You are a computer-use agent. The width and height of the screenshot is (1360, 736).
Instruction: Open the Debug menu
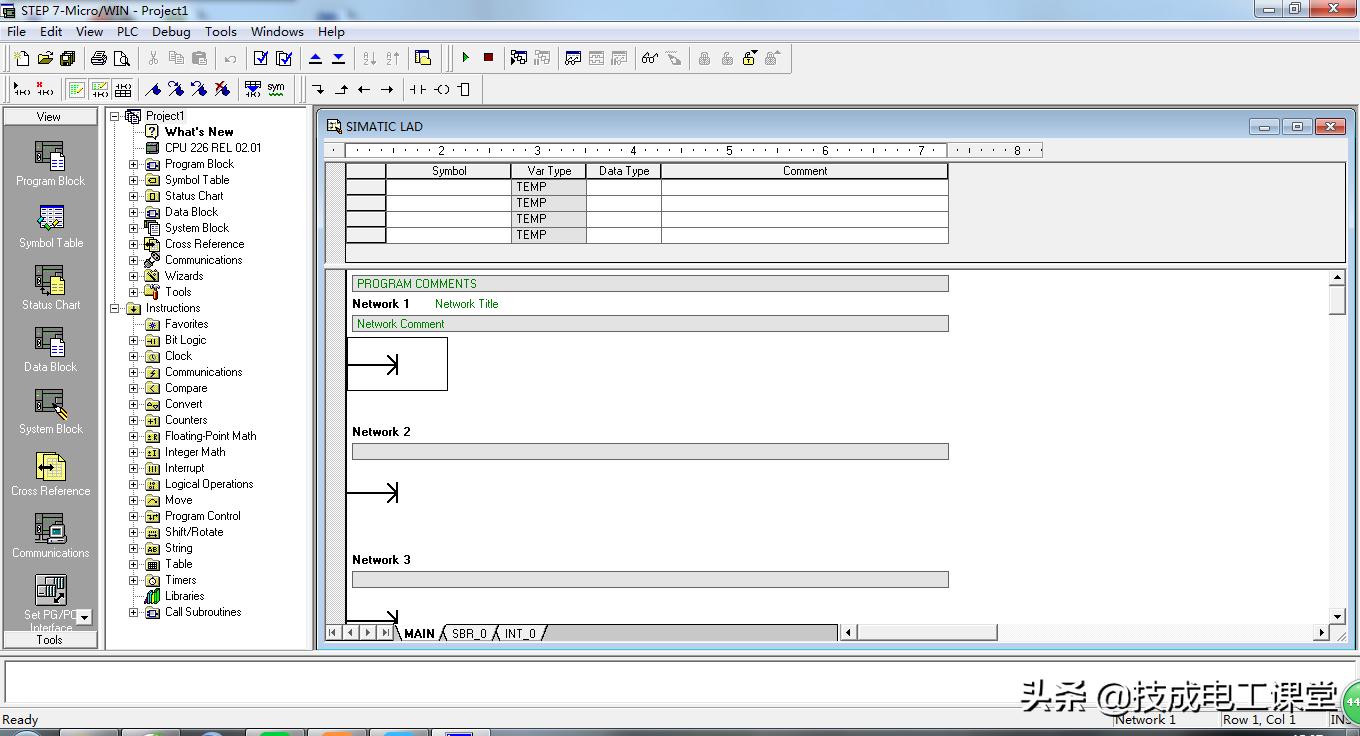[x=171, y=31]
